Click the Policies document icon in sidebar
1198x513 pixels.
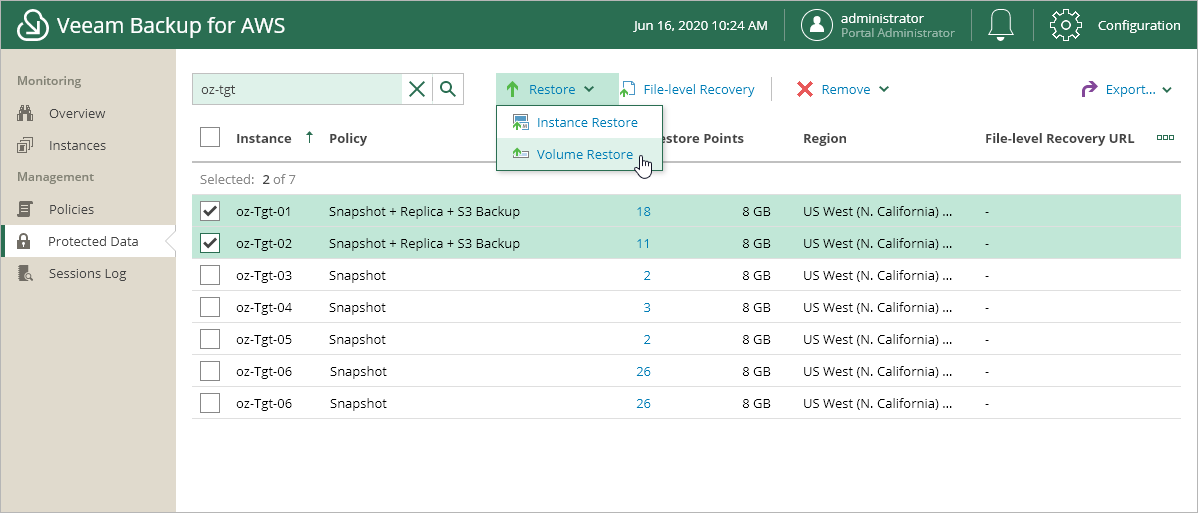coord(25,209)
